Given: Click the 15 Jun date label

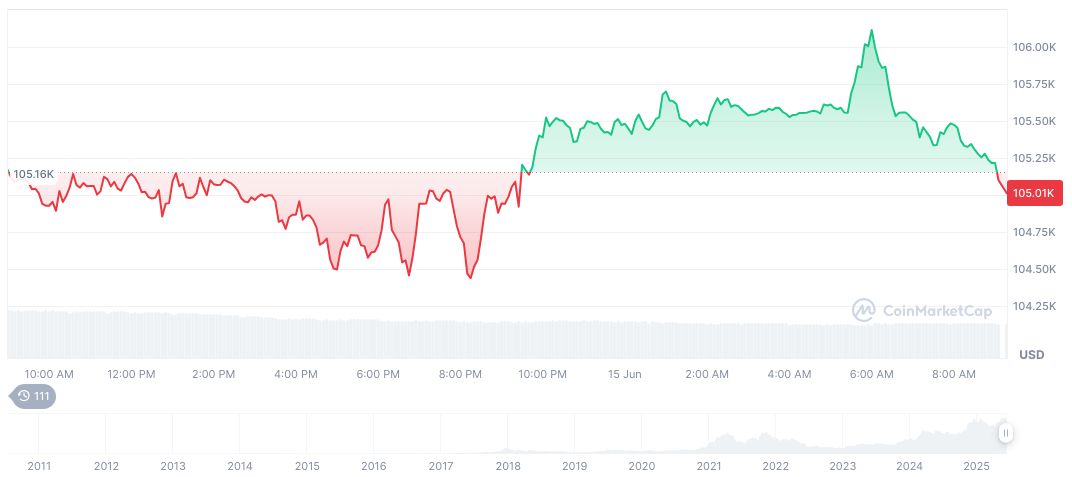Looking at the screenshot, I should pyautogui.click(x=624, y=374).
